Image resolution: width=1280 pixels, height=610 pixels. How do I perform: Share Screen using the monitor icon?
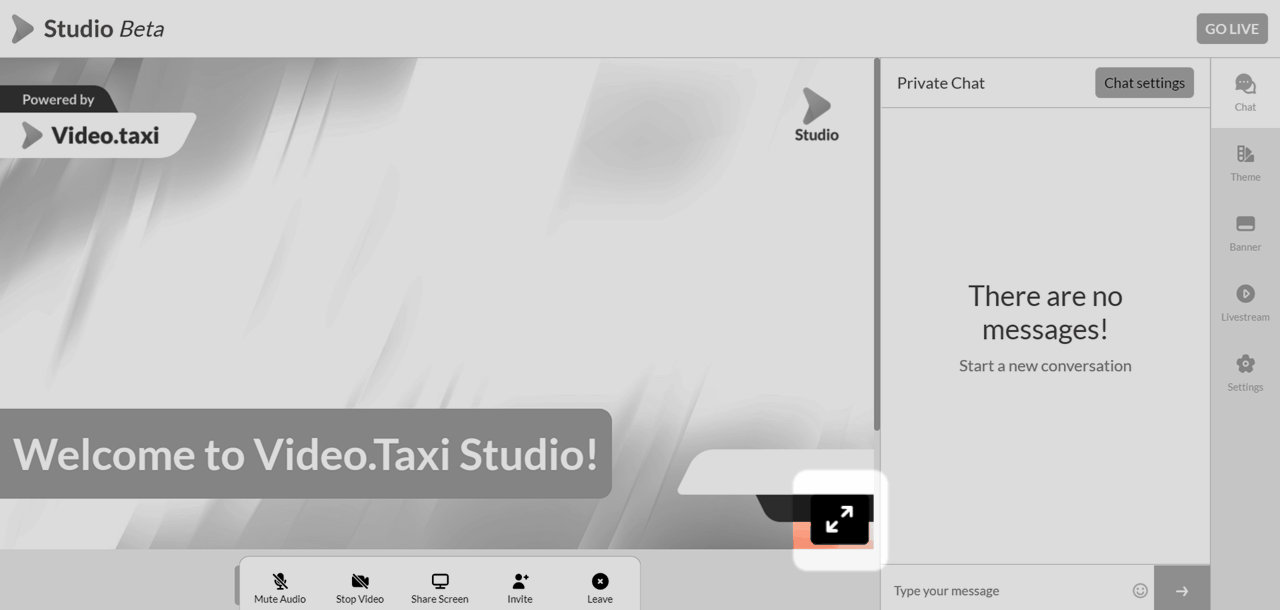440,588
